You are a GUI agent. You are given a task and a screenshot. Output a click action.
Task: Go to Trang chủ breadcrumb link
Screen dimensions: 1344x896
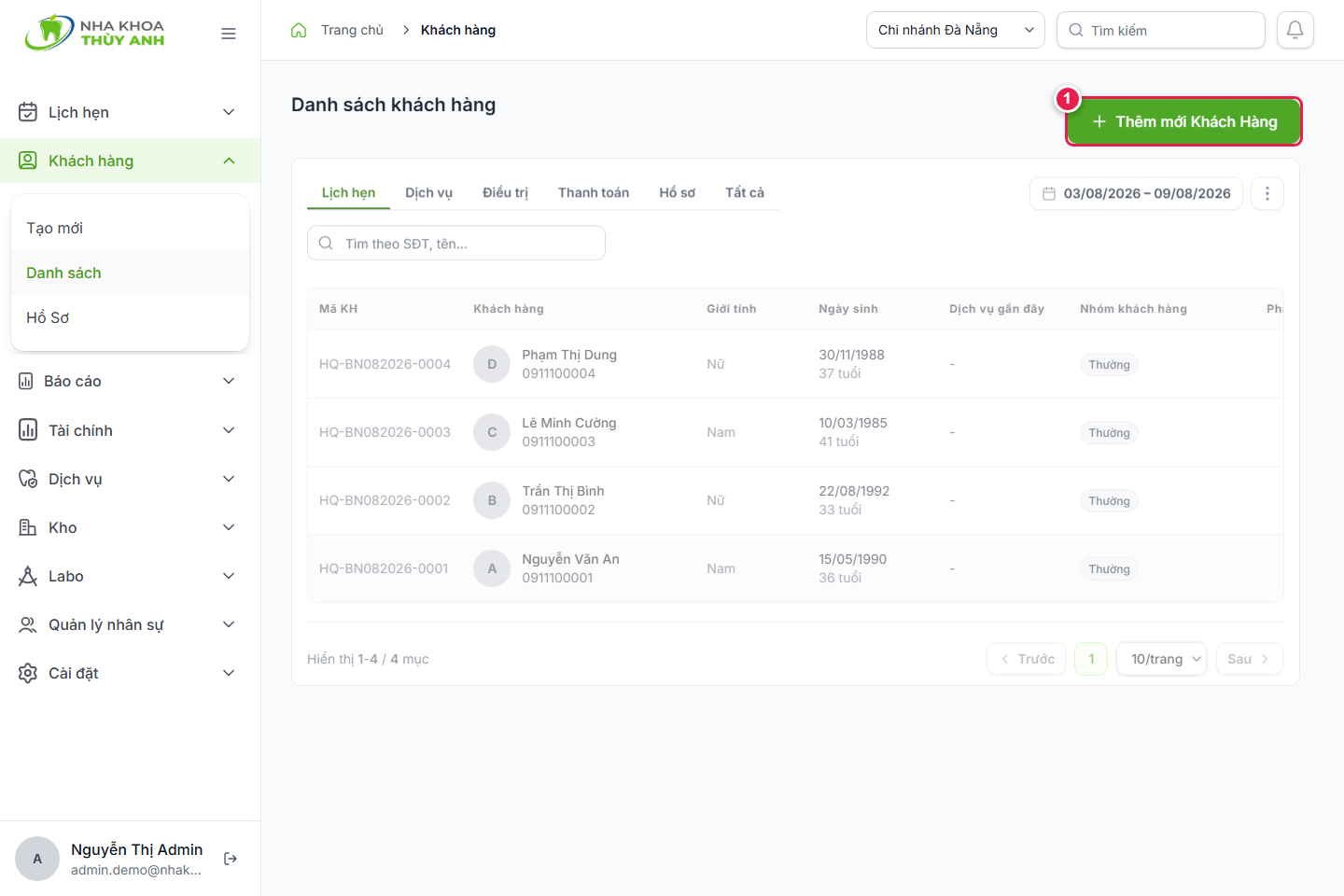click(352, 30)
